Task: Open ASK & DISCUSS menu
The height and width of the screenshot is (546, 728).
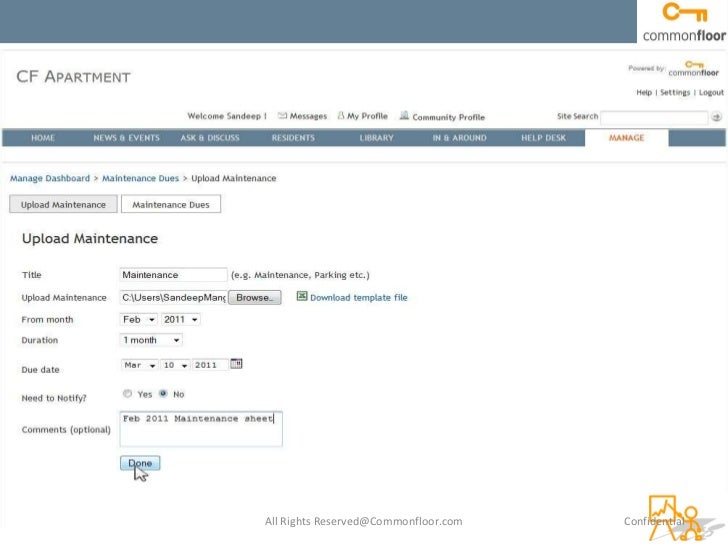Action: coord(210,138)
